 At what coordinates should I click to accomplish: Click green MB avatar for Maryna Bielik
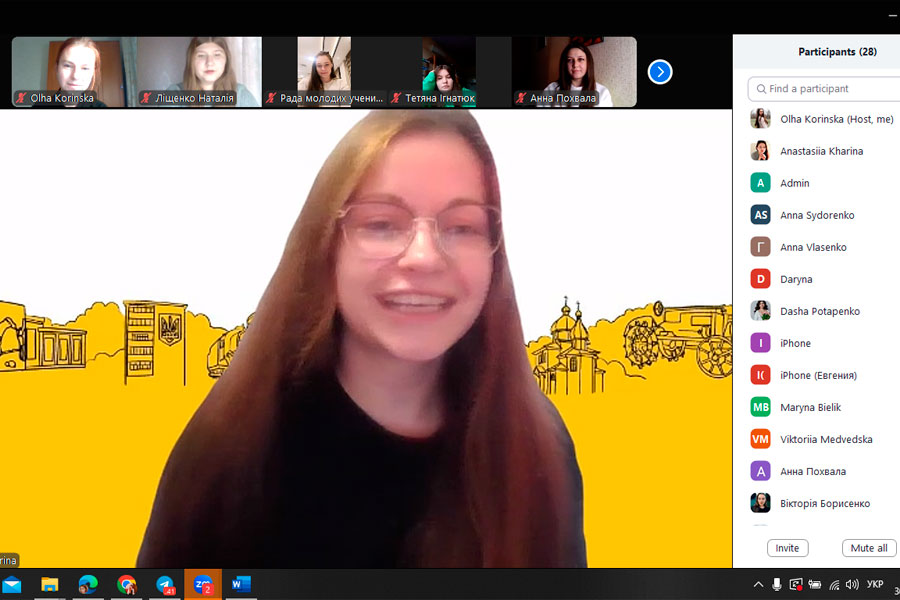coord(761,408)
